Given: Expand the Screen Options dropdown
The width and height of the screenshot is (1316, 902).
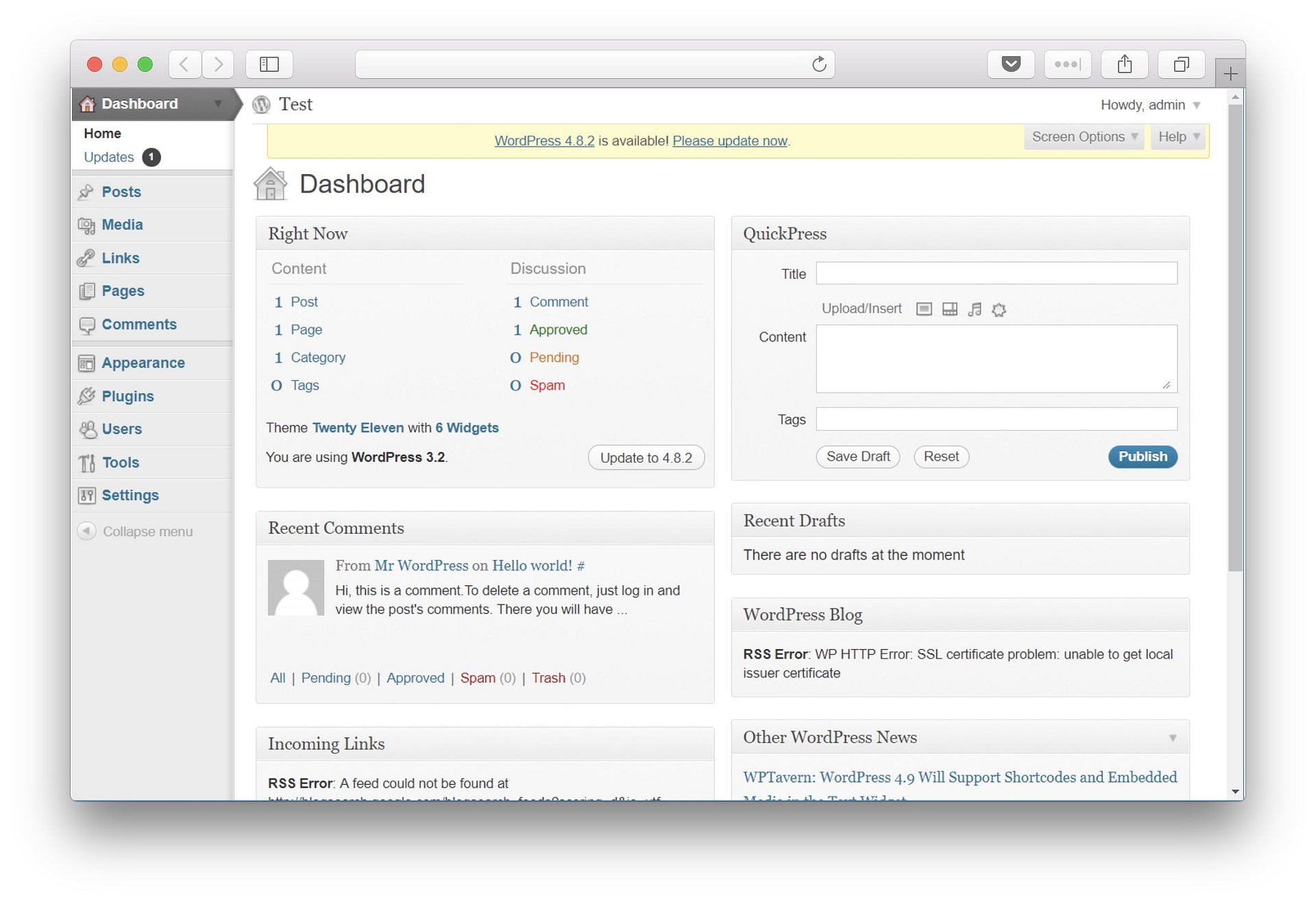Looking at the screenshot, I should tap(1084, 137).
